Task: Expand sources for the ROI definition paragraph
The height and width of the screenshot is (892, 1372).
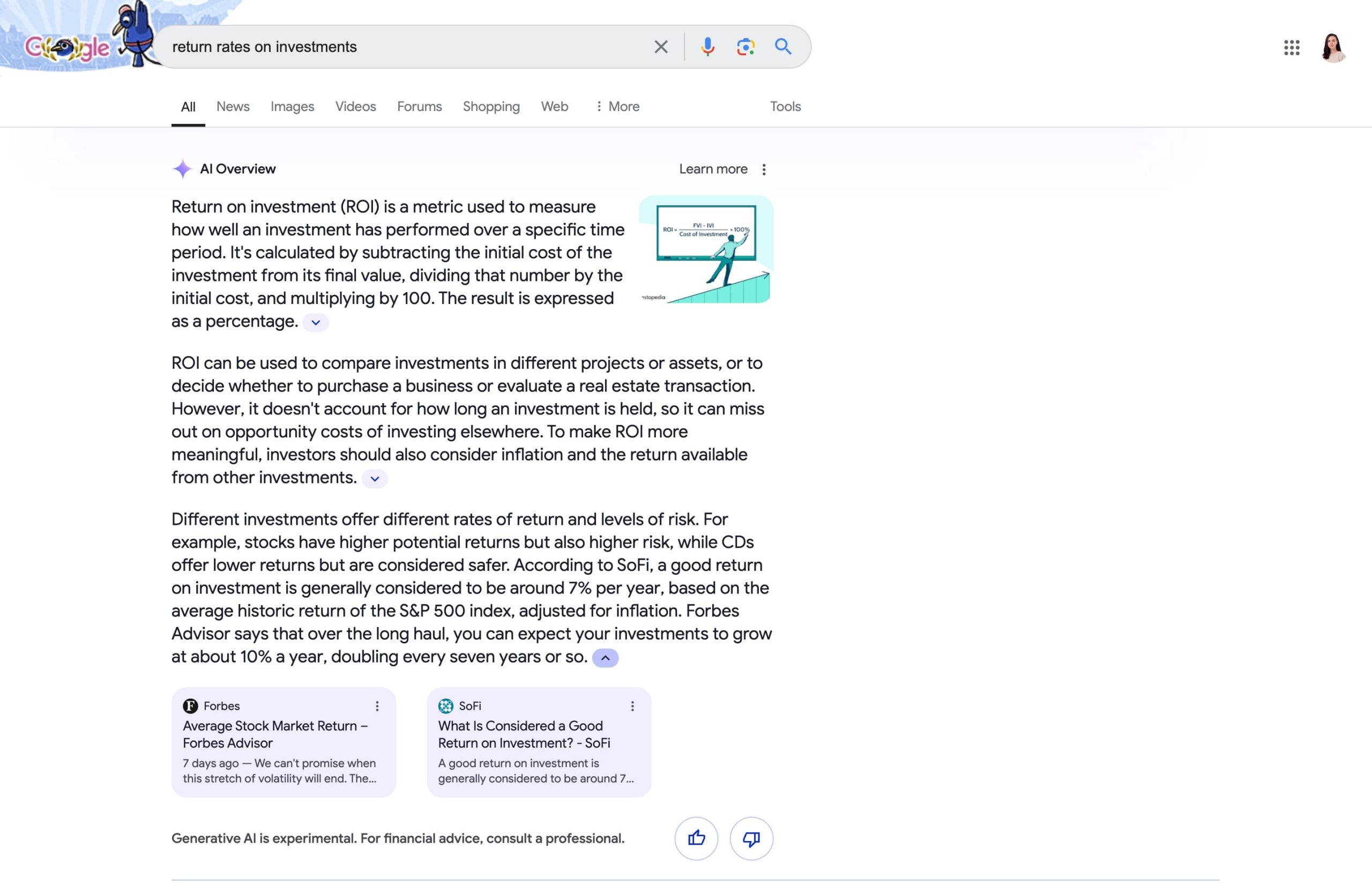Action: tap(315, 322)
